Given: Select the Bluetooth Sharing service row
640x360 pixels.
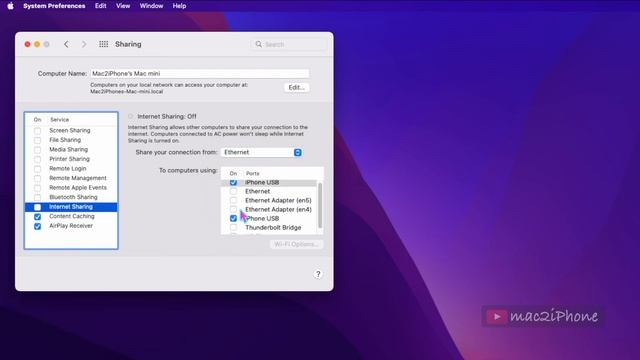Looking at the screenshot, I should [71, 197].
